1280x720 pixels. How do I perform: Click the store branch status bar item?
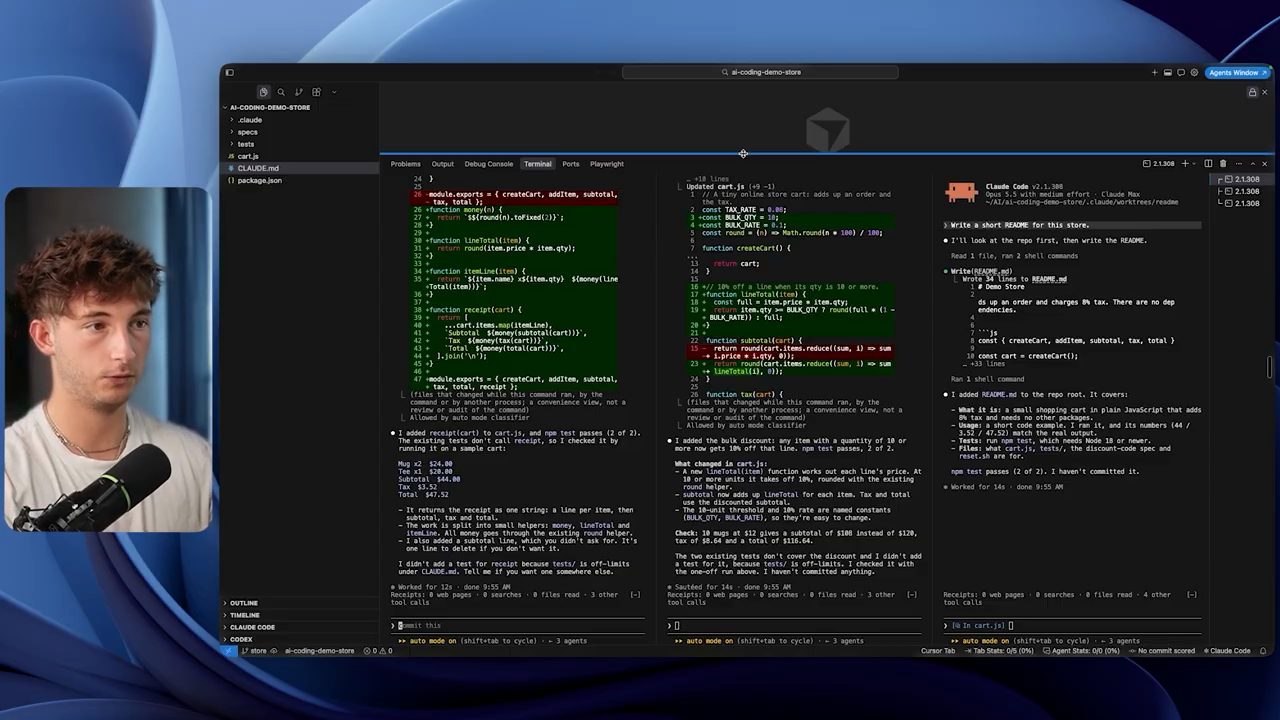[x=255, y=651]
